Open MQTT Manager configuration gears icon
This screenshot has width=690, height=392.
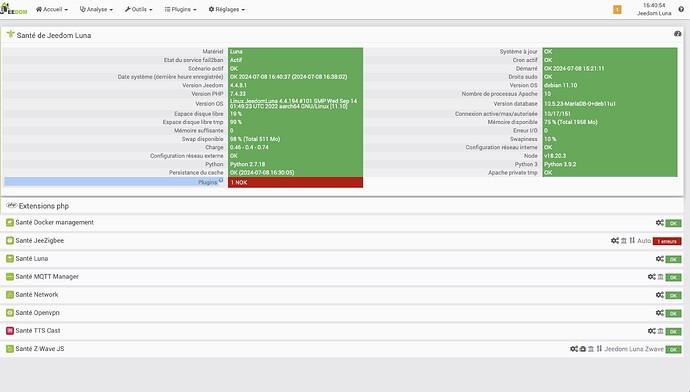click(652, 277)
